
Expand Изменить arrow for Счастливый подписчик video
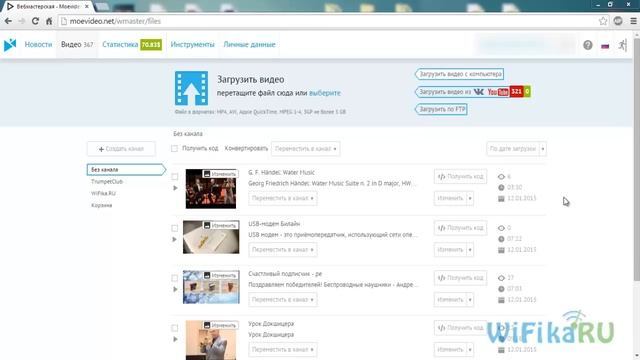pyautogui.click(x=470, y=300)
